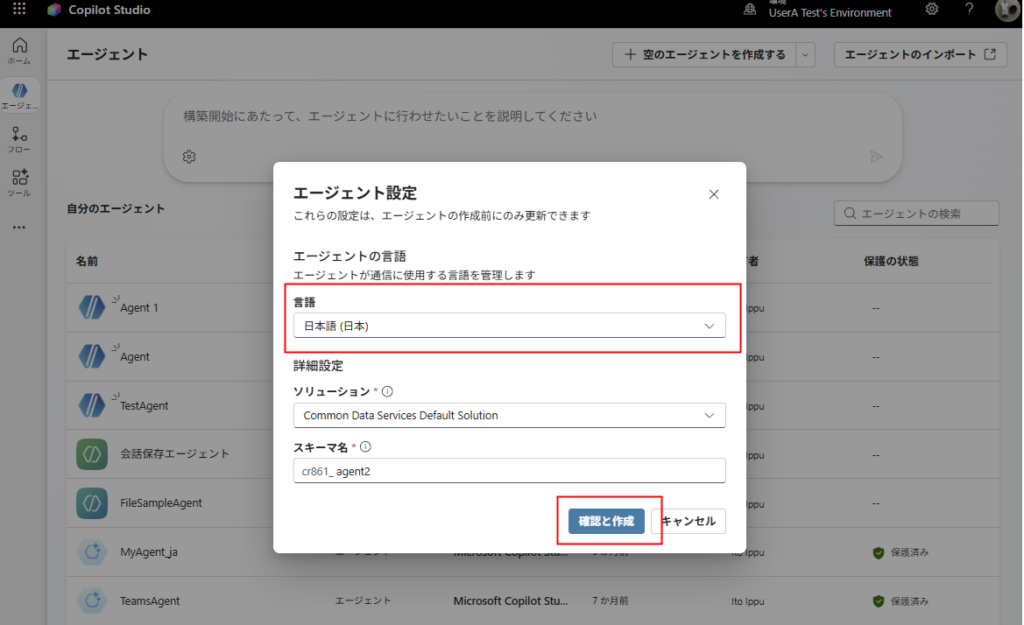Click the キャンセル button
Screen dimensions: 1024x625
pos(688,521)
